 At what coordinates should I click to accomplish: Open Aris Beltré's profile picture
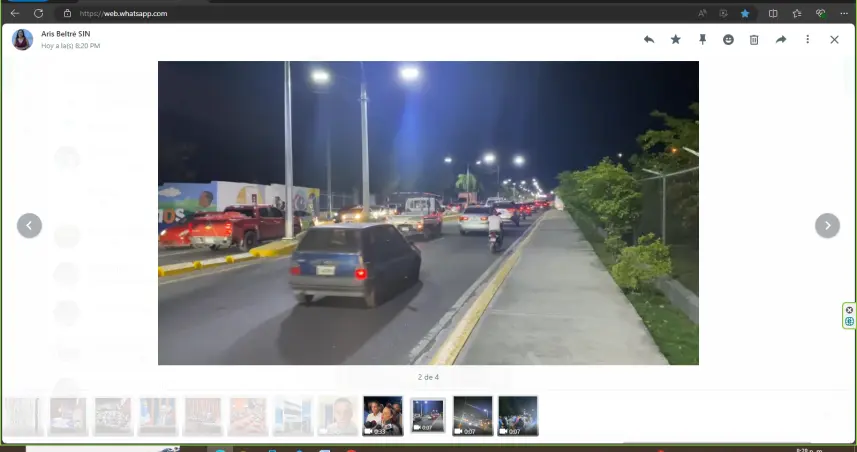point(22,40)
